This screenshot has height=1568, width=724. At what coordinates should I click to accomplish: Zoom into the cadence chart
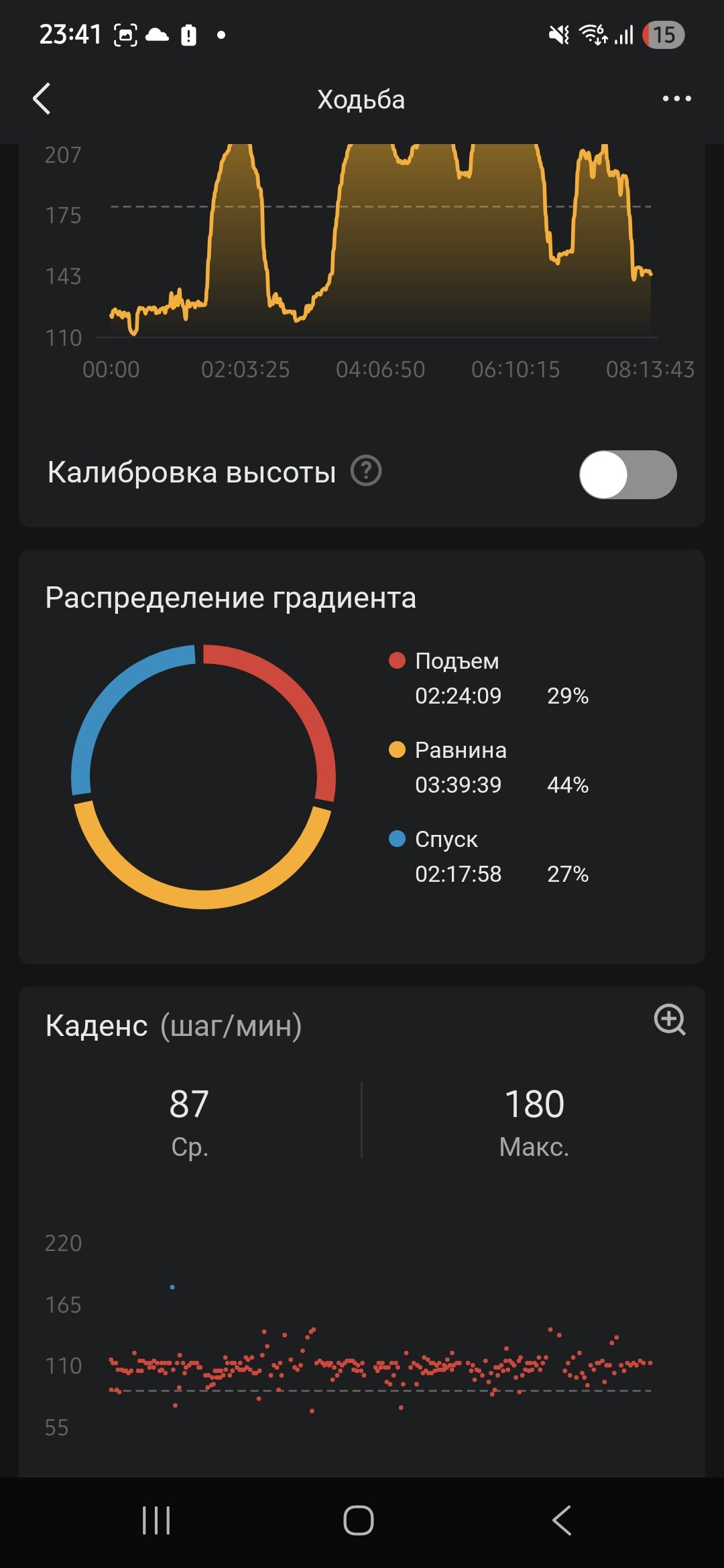pyautogui.click(x=669, y=1020)
